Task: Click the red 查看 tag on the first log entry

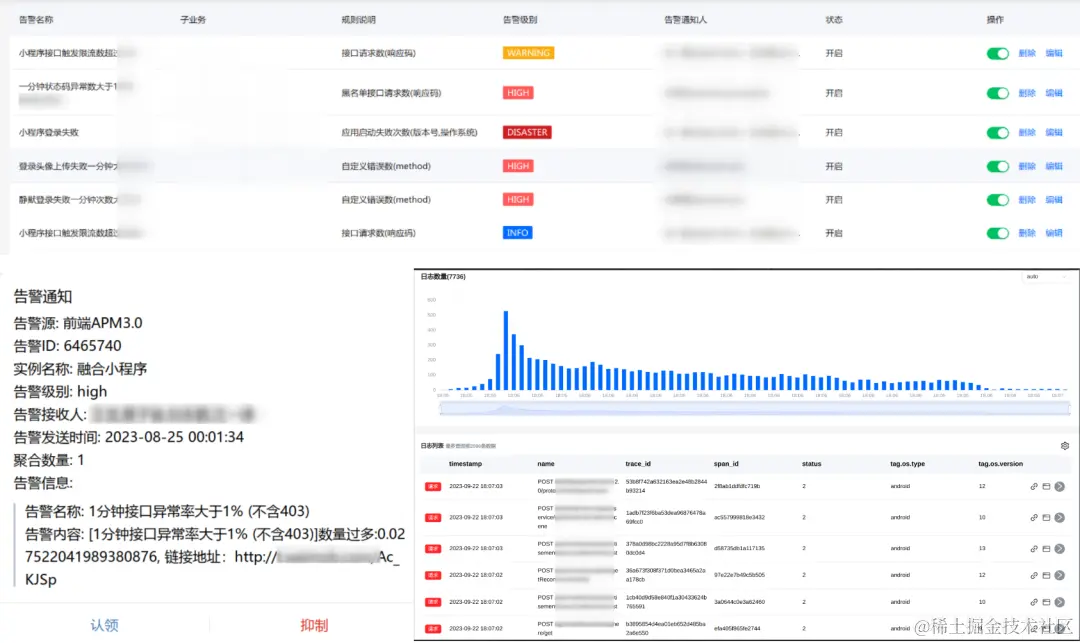Action: (433, 487)
